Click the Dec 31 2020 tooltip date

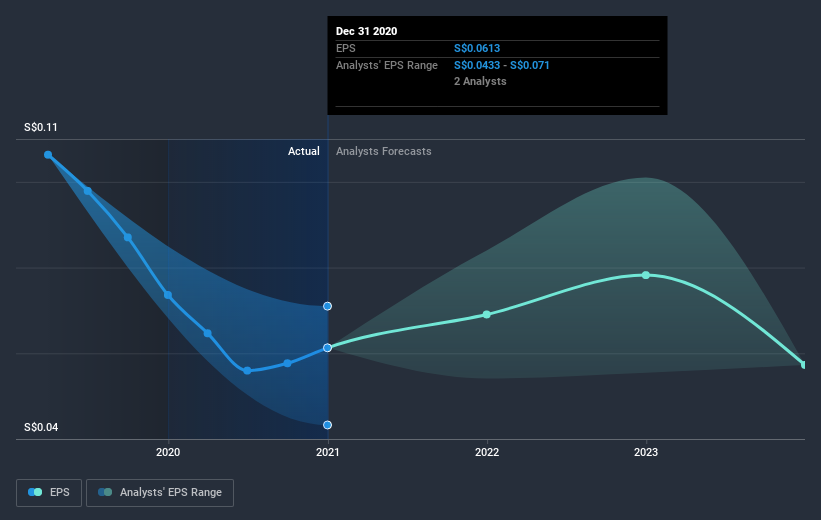367,31
